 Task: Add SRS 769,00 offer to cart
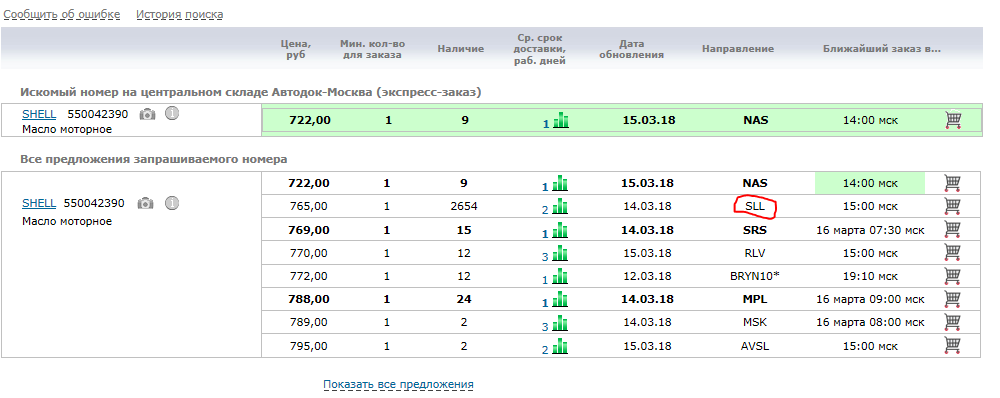click(x=953, y=230)
